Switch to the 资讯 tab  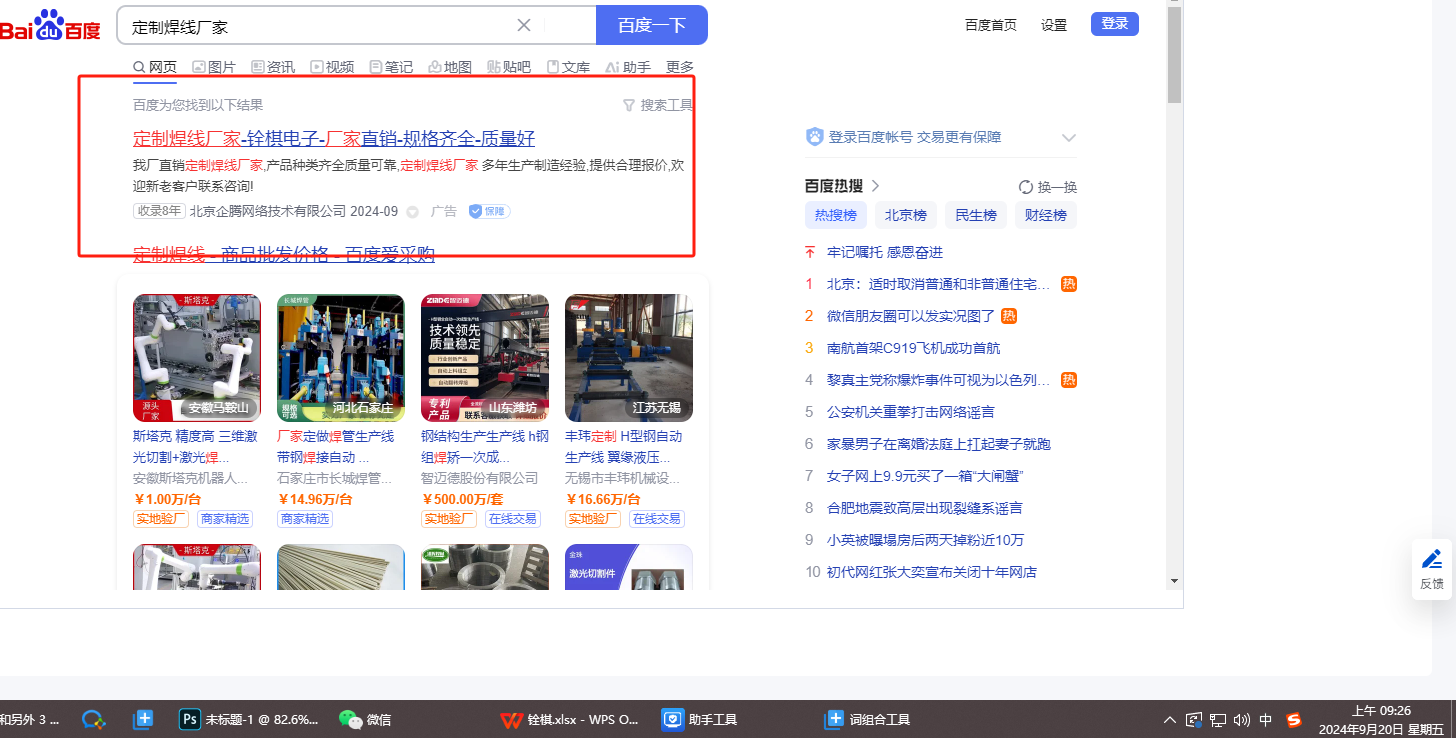tap(273, 67)
